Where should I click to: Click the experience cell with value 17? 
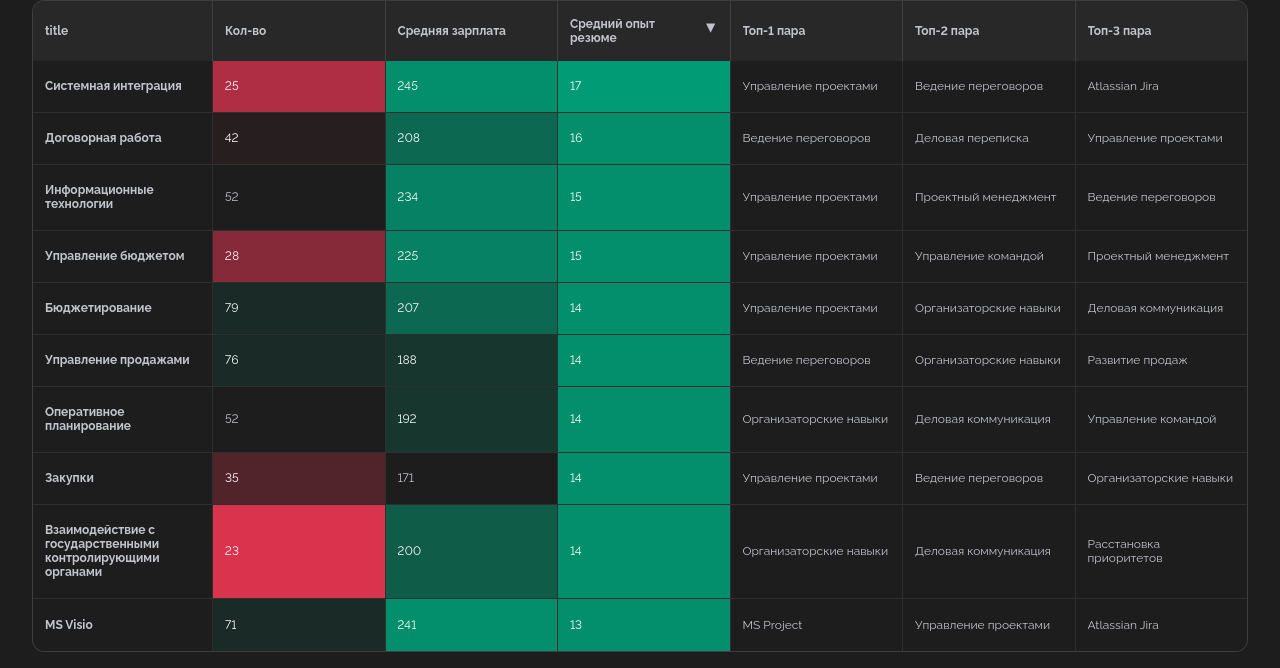(x=643, y=86)
